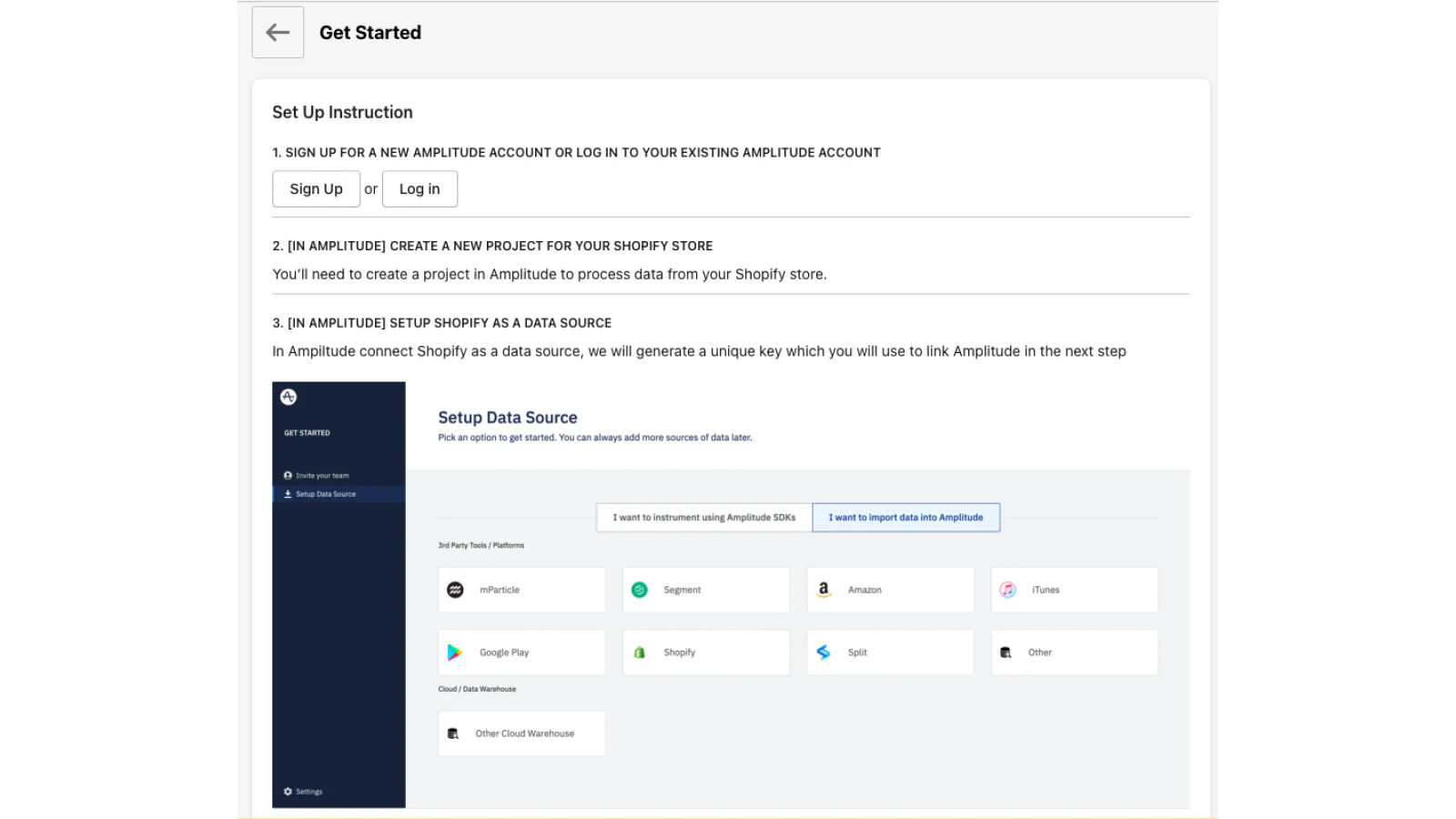Choose the Shopify data source card
This screenshot has height=819, width=1456.
(706, 652)
